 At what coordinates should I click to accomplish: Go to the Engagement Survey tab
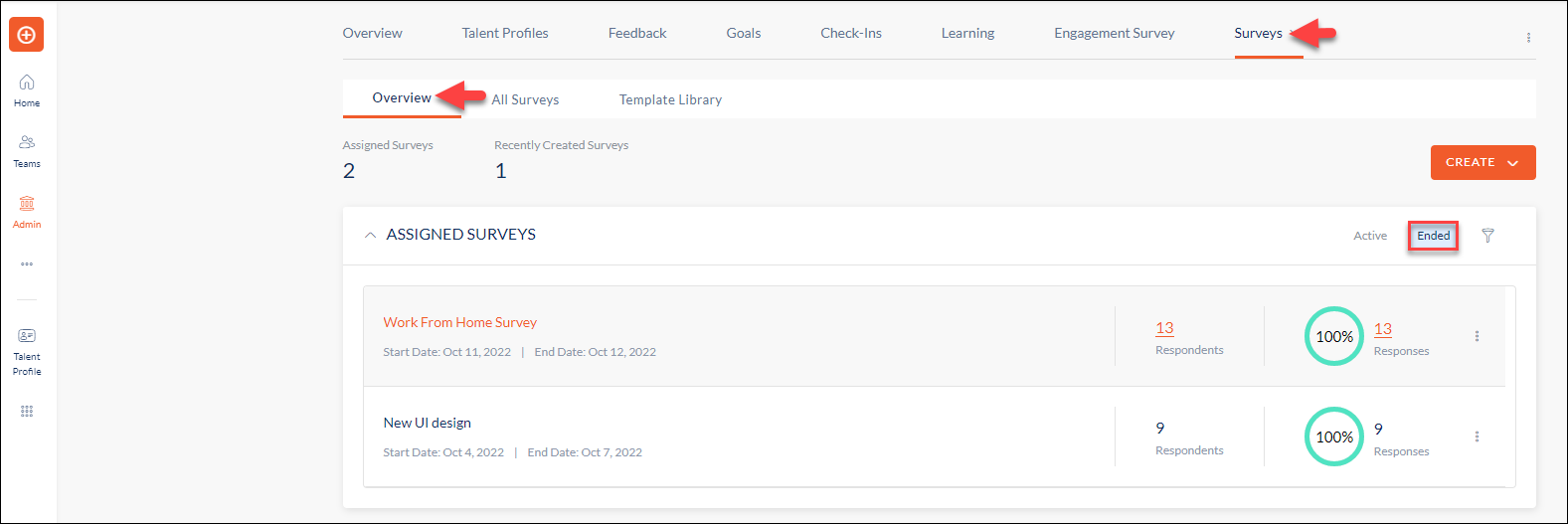1115,33
